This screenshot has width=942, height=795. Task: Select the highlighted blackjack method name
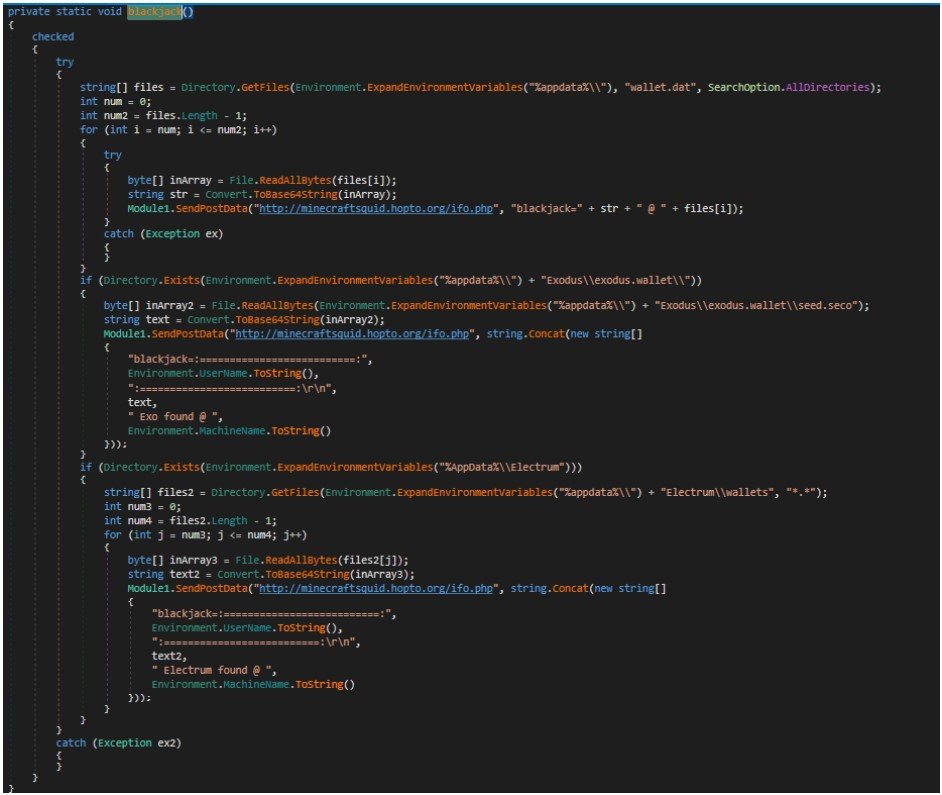pos(155,11)
